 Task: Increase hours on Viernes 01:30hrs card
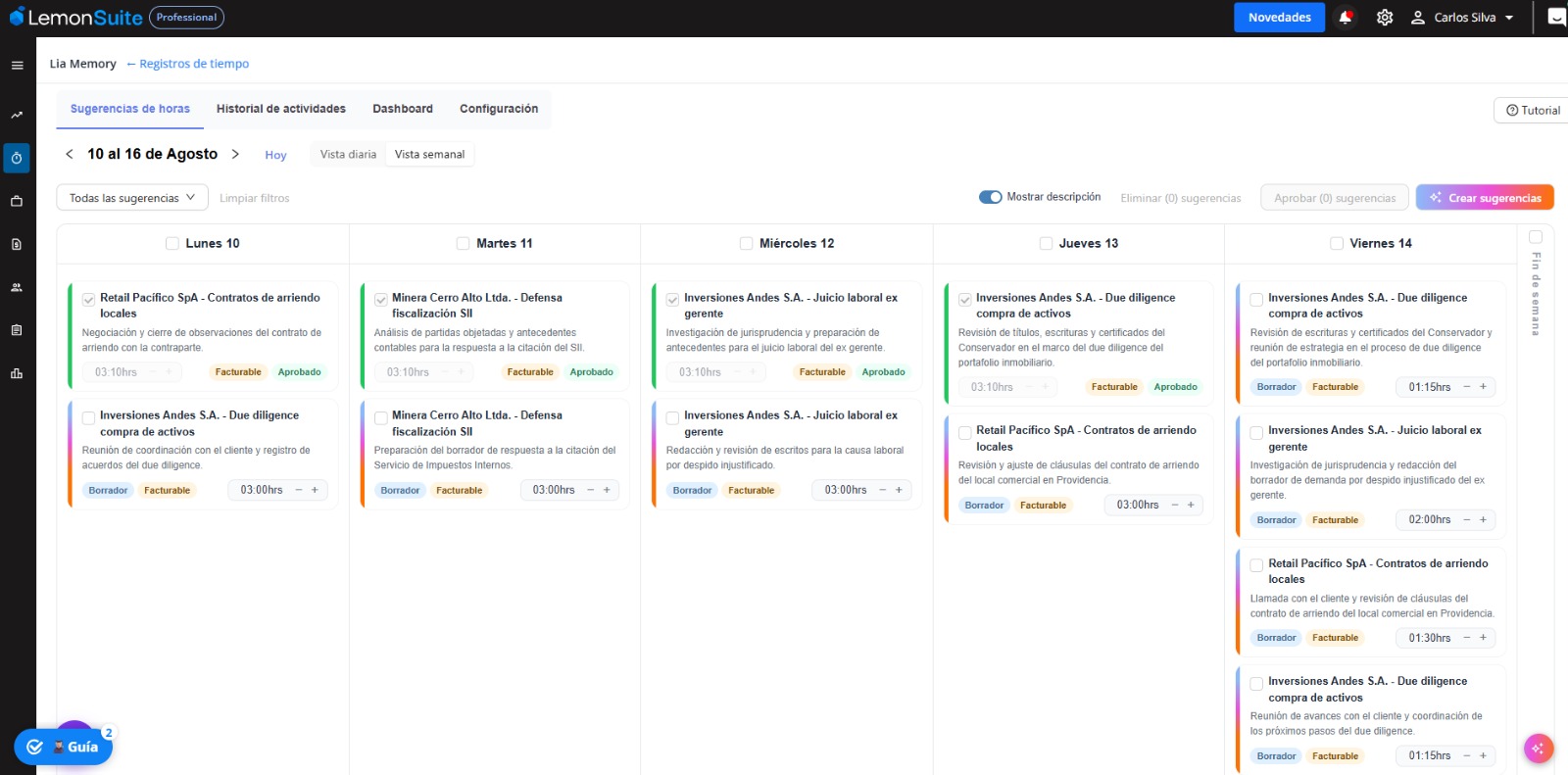point(1483,638)
